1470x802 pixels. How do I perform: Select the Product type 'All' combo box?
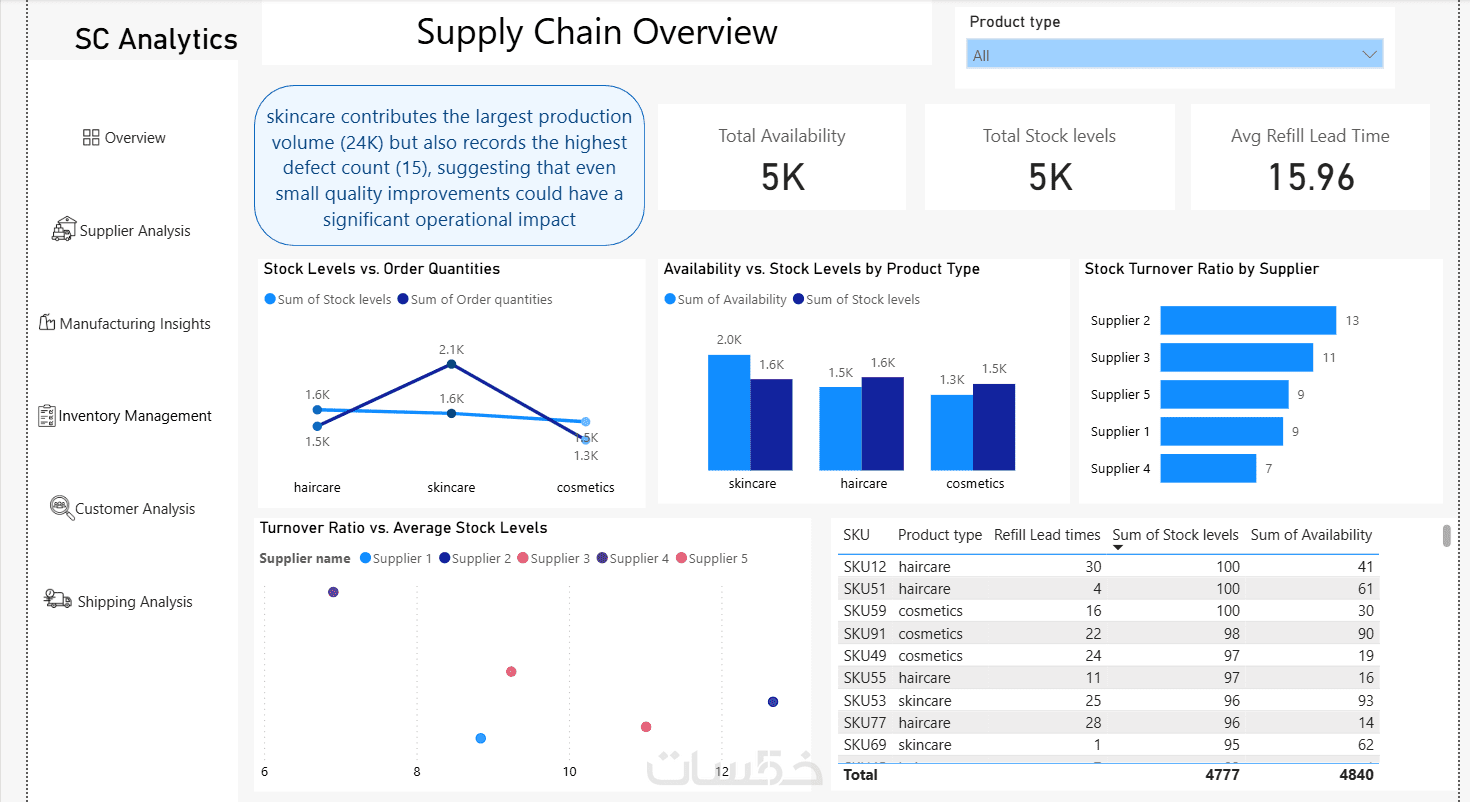[1174, 55]
